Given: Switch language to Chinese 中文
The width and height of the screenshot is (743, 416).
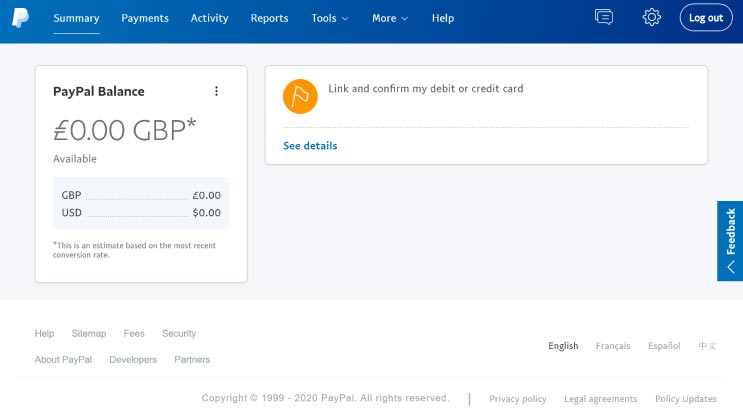Looking at the screenshot, I should 707,346.
